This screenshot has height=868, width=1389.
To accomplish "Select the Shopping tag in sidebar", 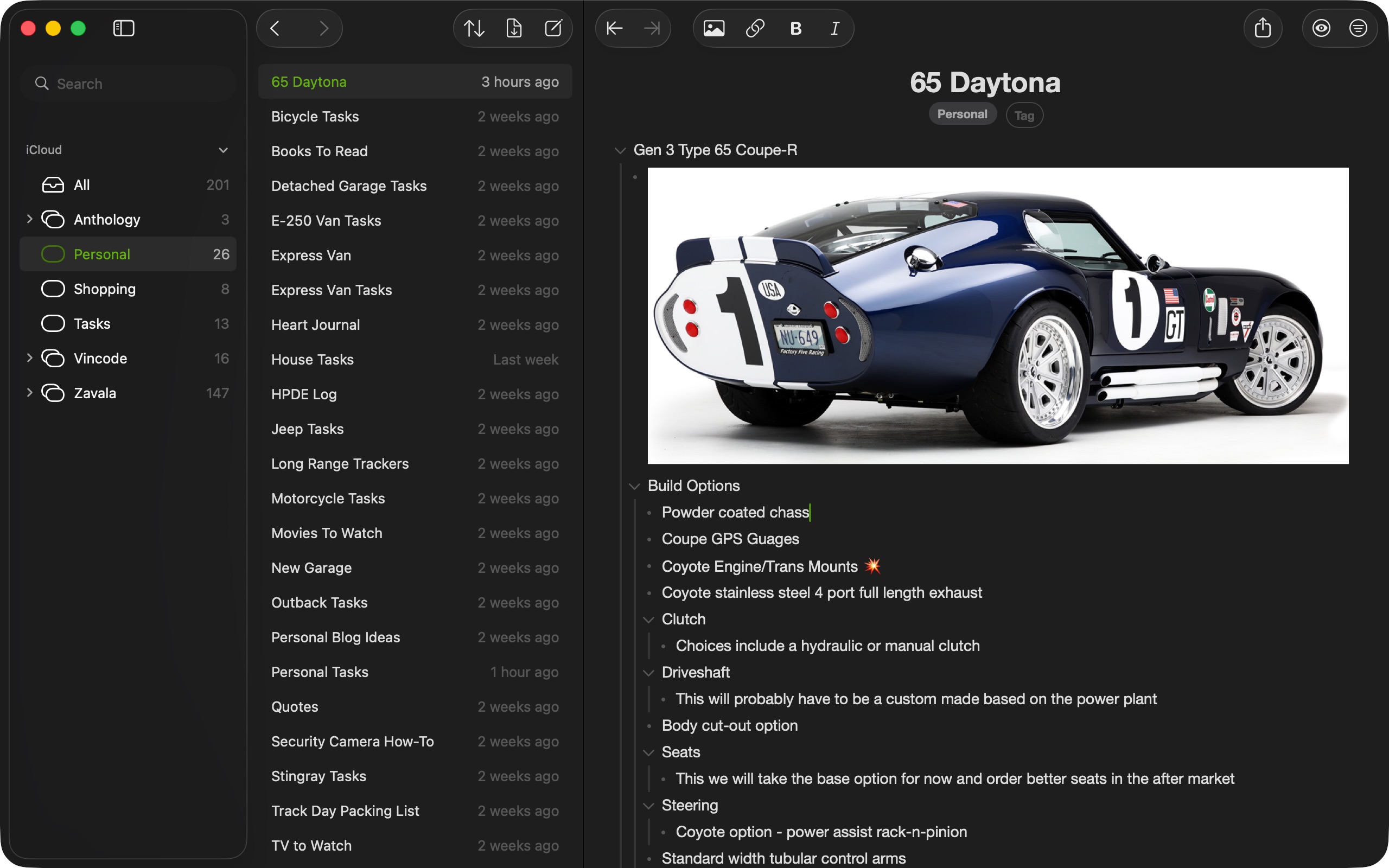I will point(128,289).
